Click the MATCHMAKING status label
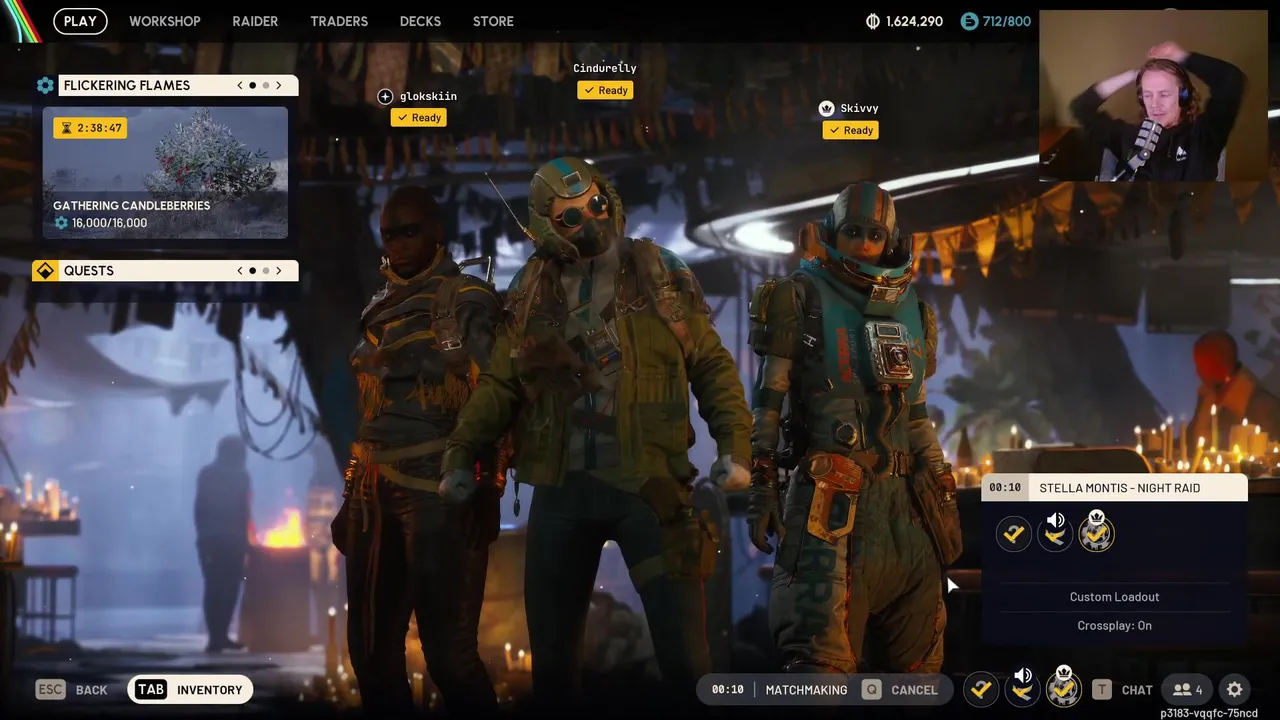This screenshot has height=720, width=1280. [x=806, y=690]
